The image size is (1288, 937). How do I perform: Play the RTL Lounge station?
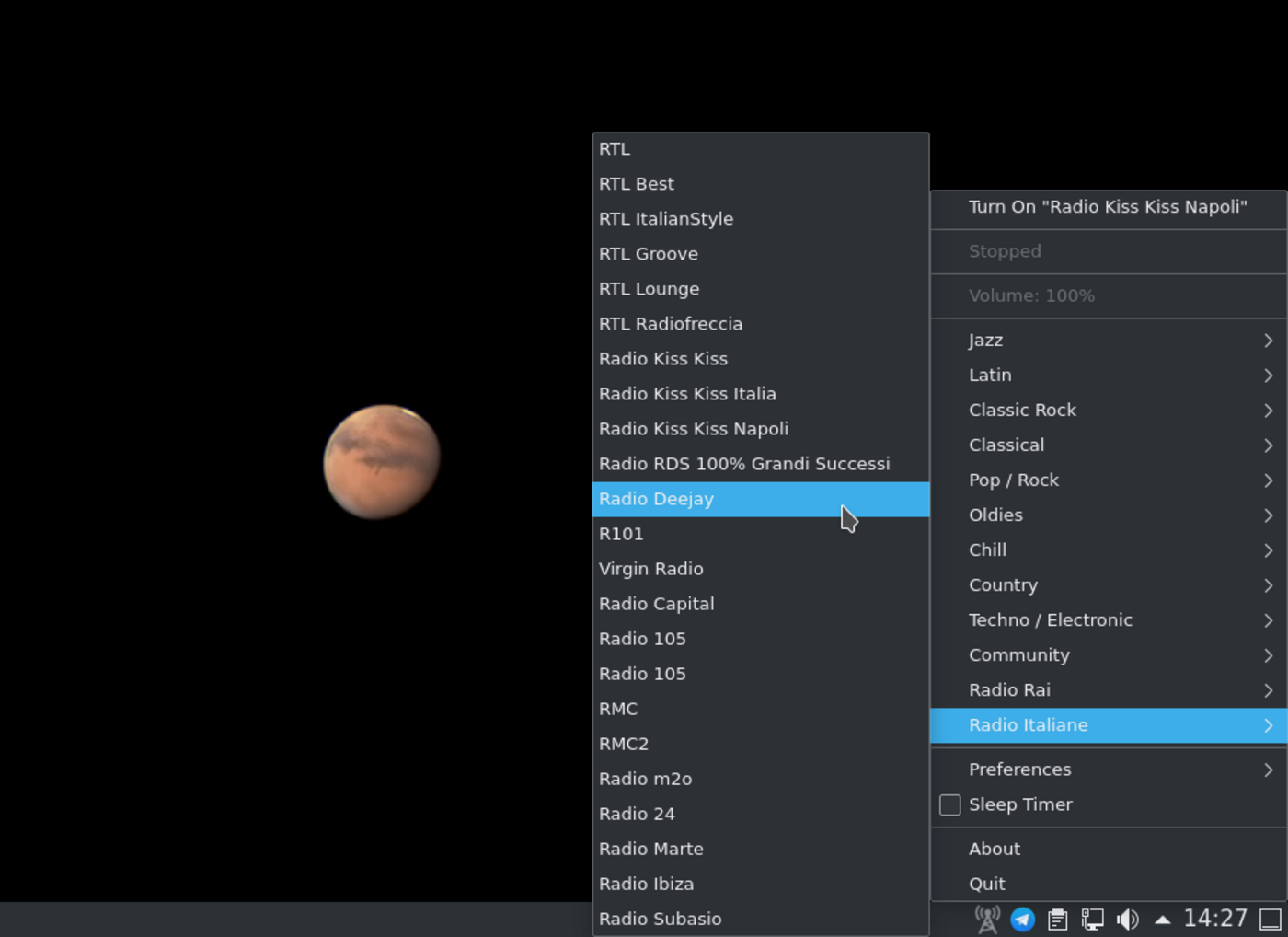[x=649, y=289]
